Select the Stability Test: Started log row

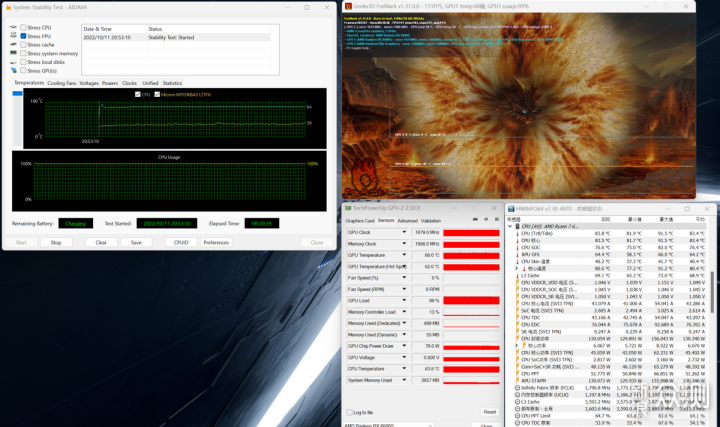(177, 37)
